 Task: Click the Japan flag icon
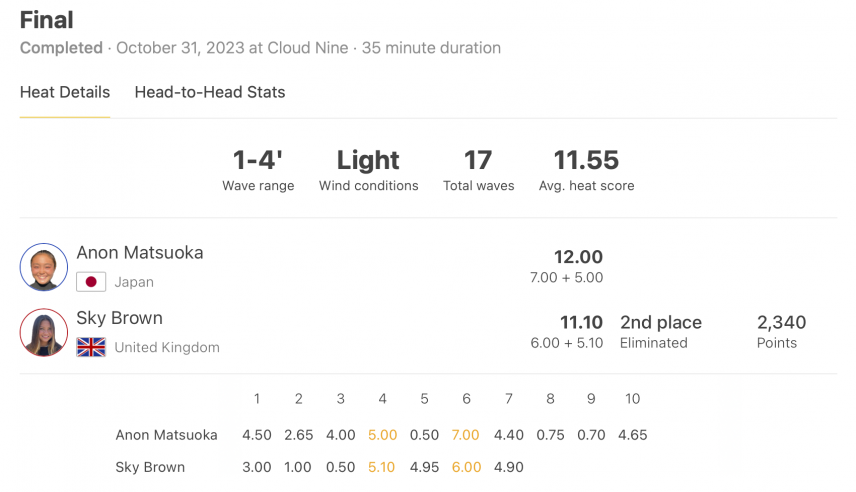click(91, 282)
